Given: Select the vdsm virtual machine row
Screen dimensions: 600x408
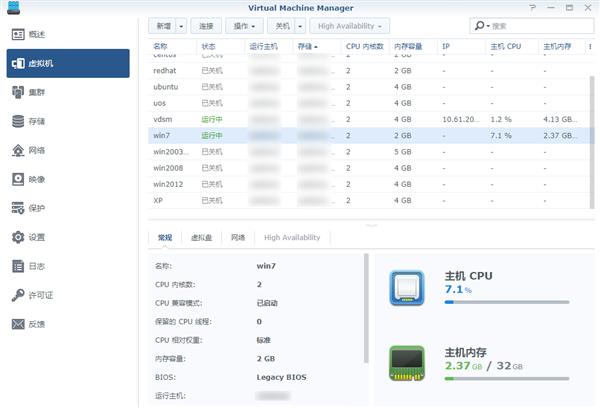Looking at the screenshot, I should coord(369,119).
